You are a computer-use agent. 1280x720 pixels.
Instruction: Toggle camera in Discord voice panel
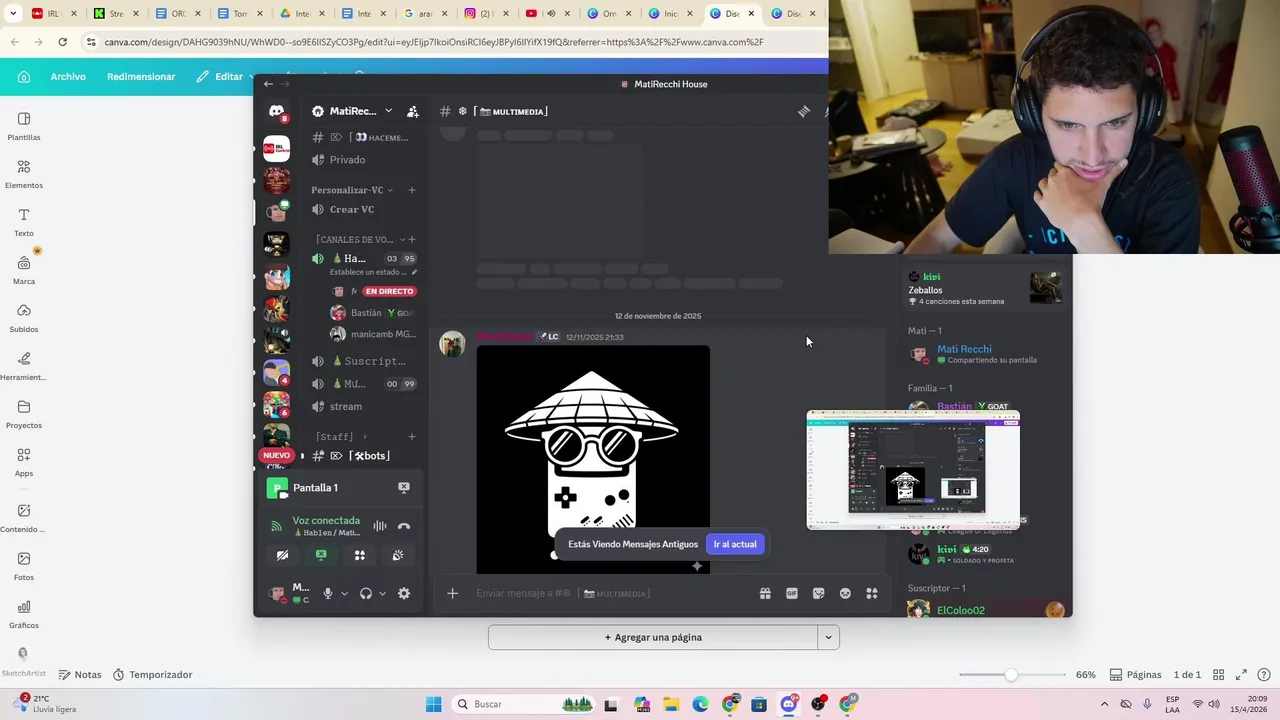click(282, 555)
